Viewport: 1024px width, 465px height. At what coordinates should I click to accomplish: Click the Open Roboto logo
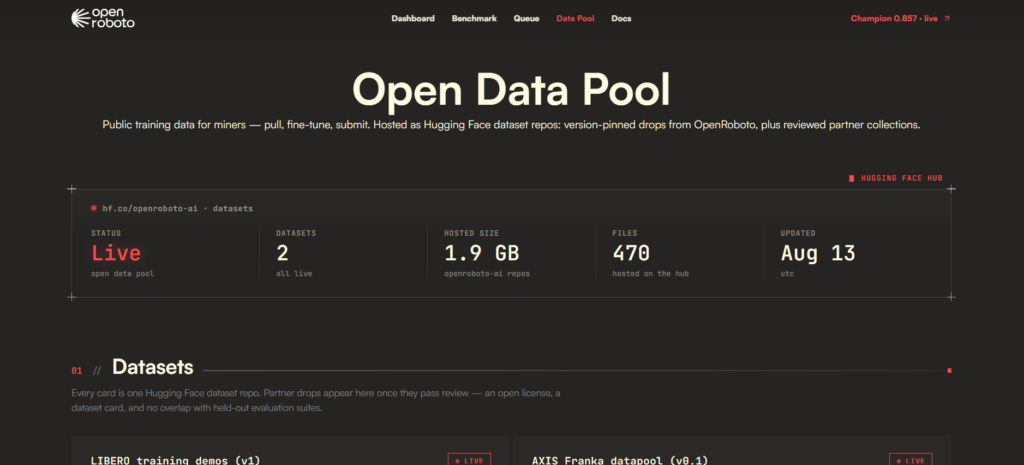pyautogui.click(x=103, y=18)
